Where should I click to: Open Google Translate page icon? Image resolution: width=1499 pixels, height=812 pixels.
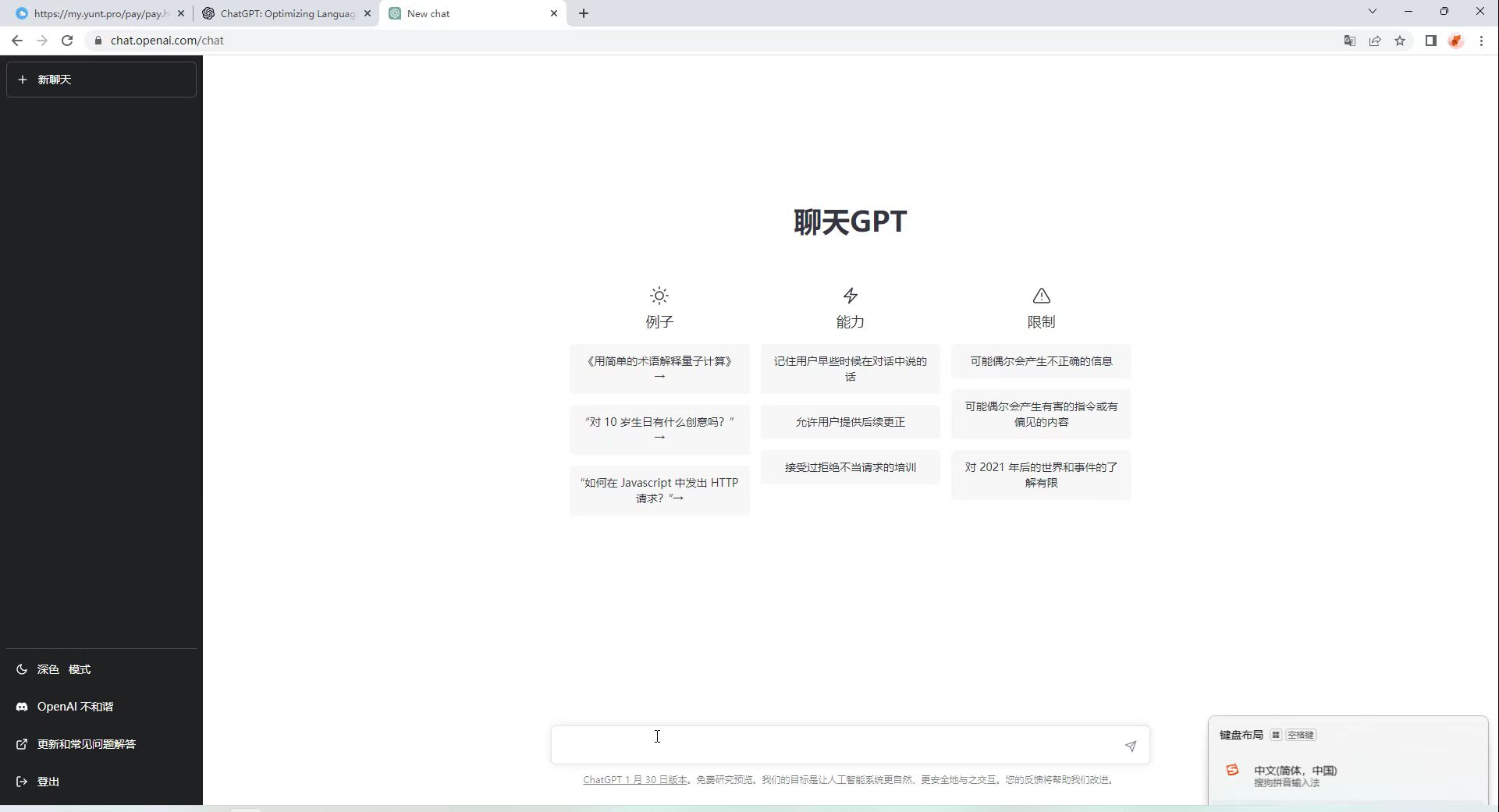(x=1350, y=41)
